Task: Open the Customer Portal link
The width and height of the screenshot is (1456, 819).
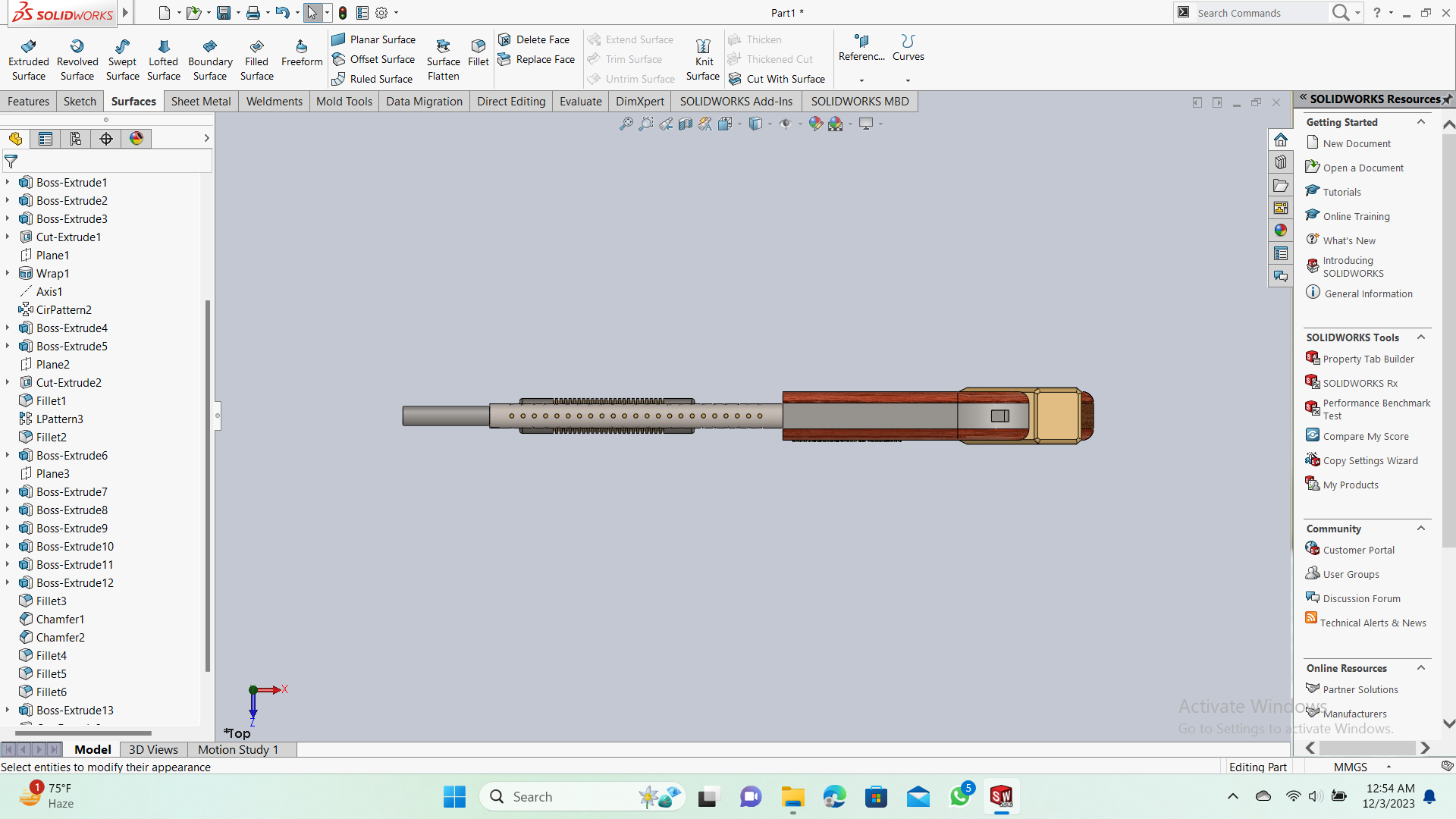Action: 1358,551
